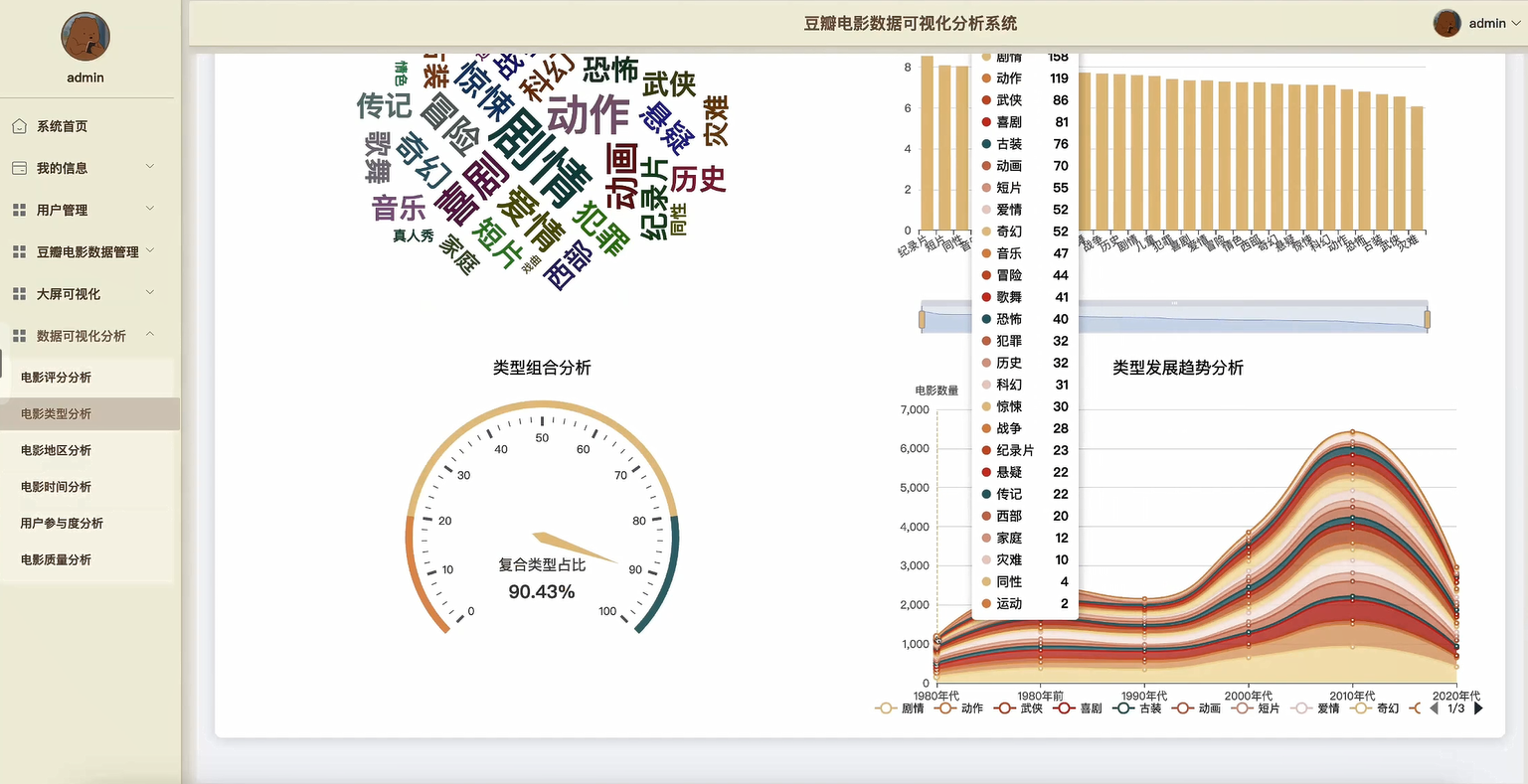Click admin username in top header

click(x=1487, y=23)
